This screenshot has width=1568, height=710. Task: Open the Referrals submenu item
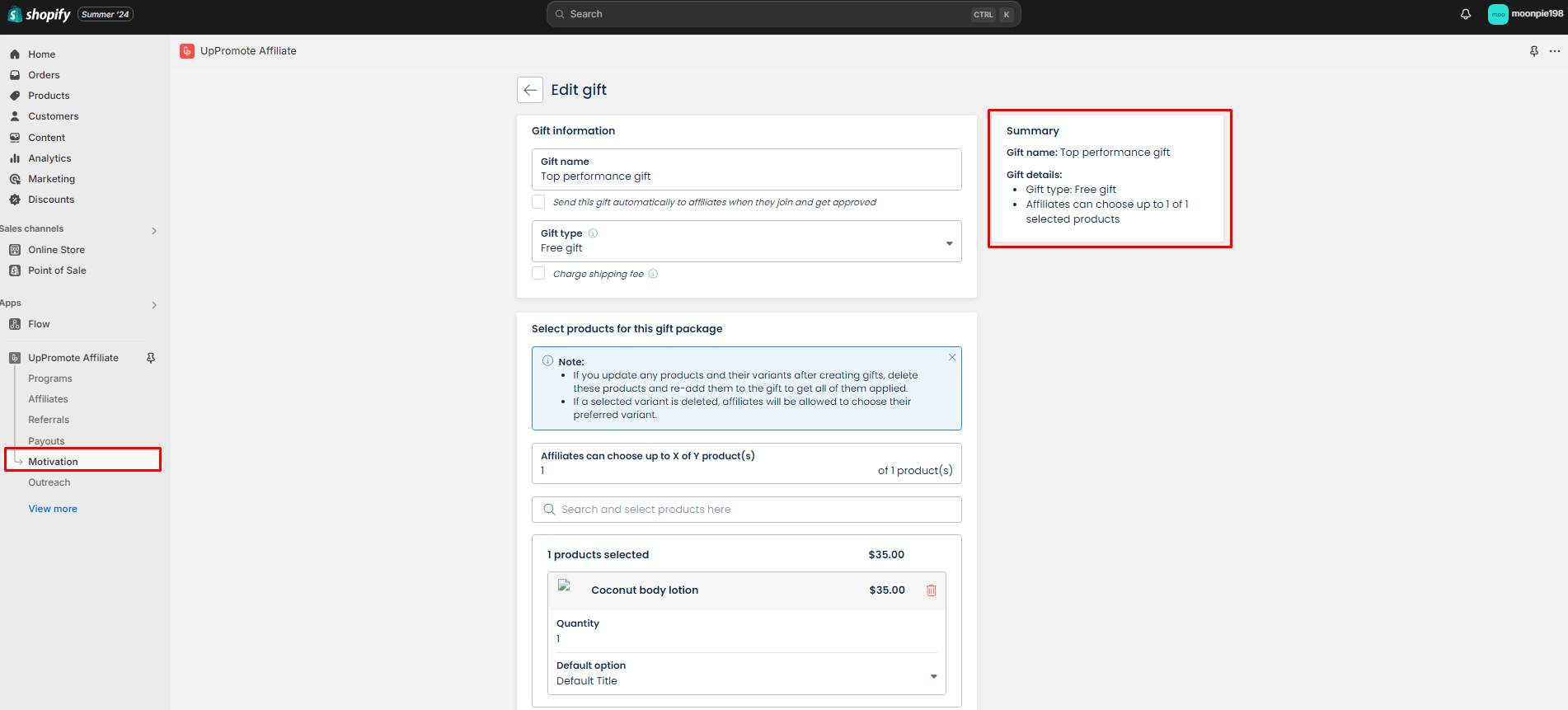(49, 420)
